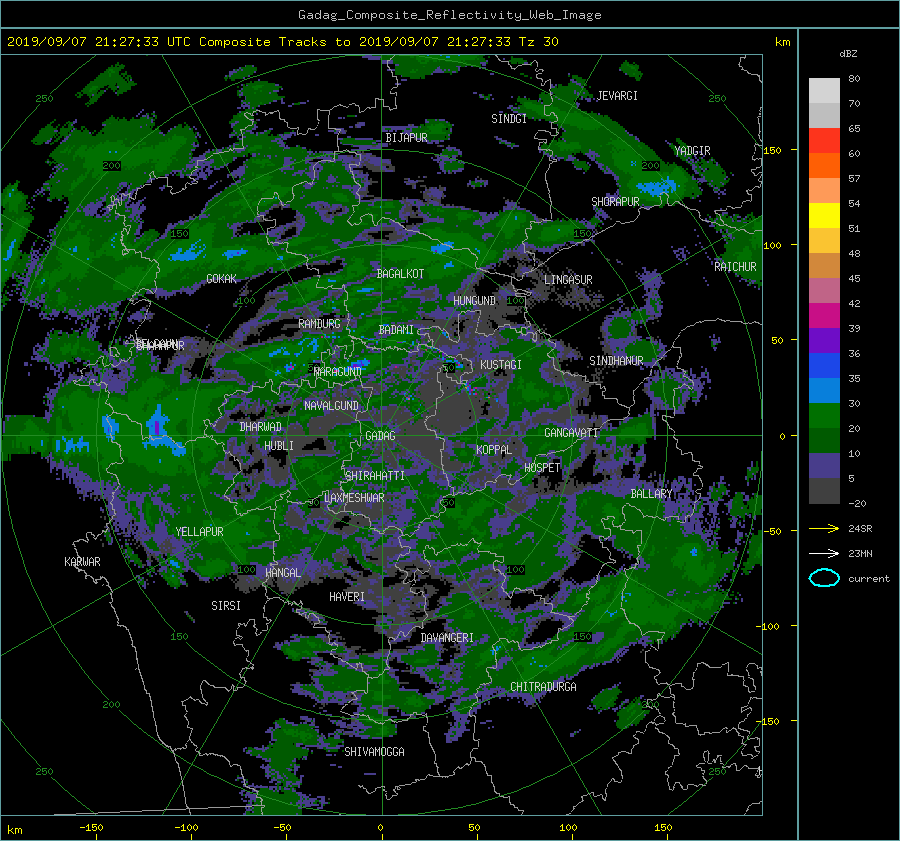Image resolution: width=900 pixels, height=841 pixels.
Task: Click the KARWAR city label
Action: click(82, 561)
